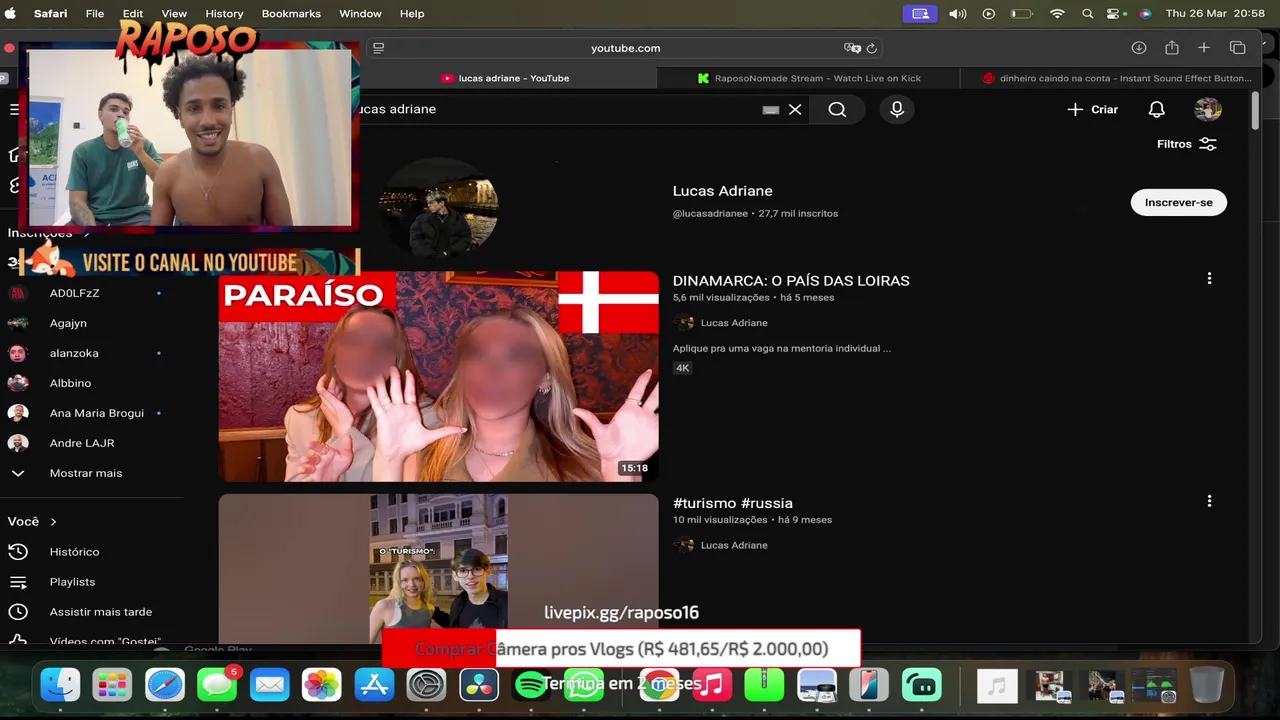Open Trash in the Dock
The image size is (1280, 720).
coord(1207,685)
